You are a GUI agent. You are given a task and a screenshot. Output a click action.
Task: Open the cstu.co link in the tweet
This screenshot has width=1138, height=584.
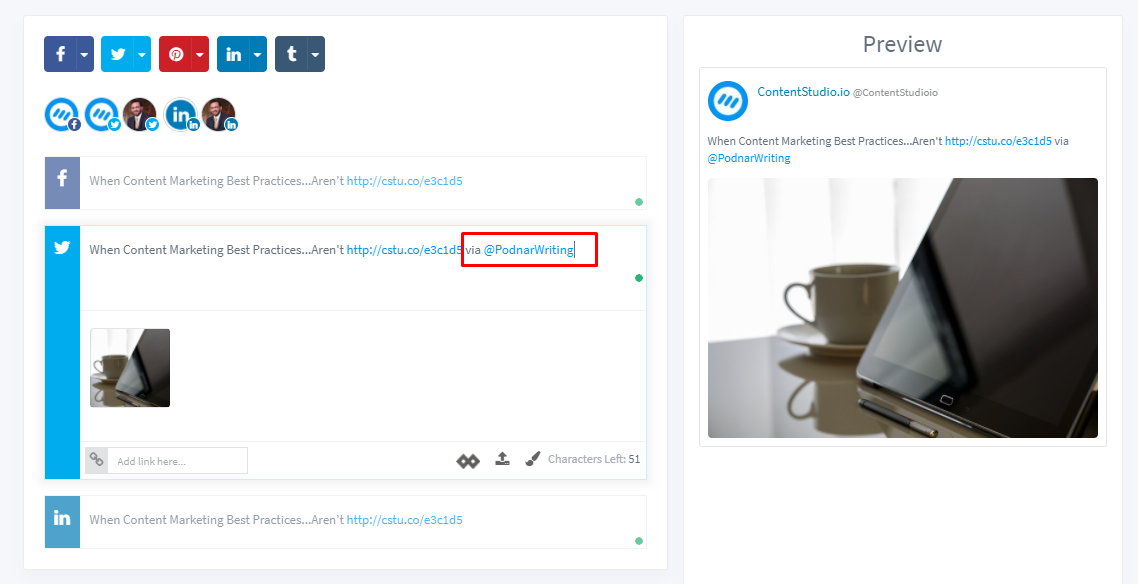(404, 249)
